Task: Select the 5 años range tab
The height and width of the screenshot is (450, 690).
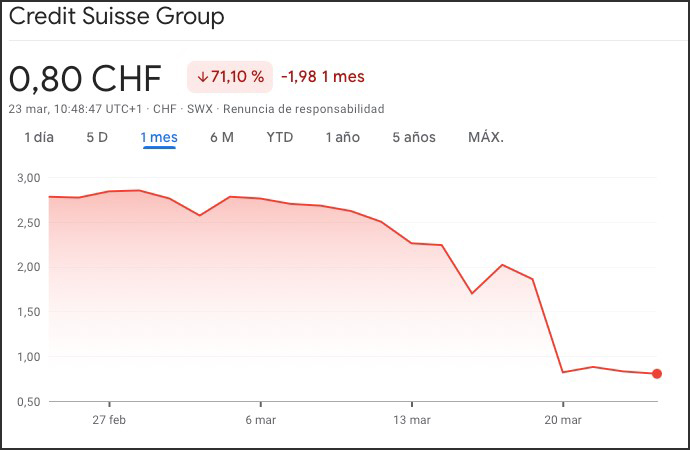Action: tap(414, 137)
